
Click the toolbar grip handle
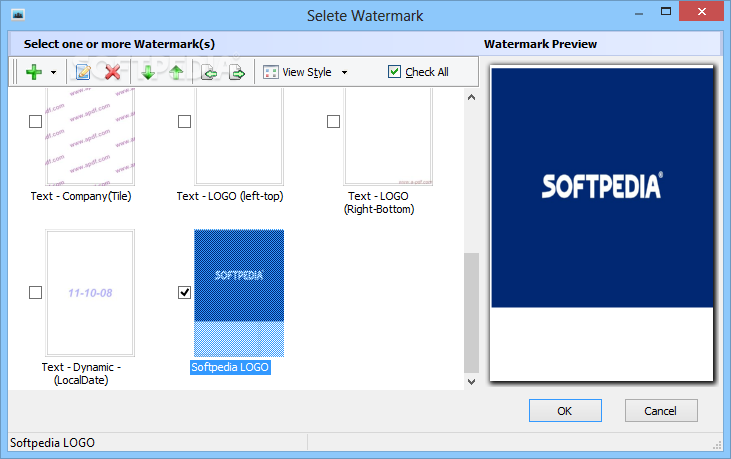14,72
